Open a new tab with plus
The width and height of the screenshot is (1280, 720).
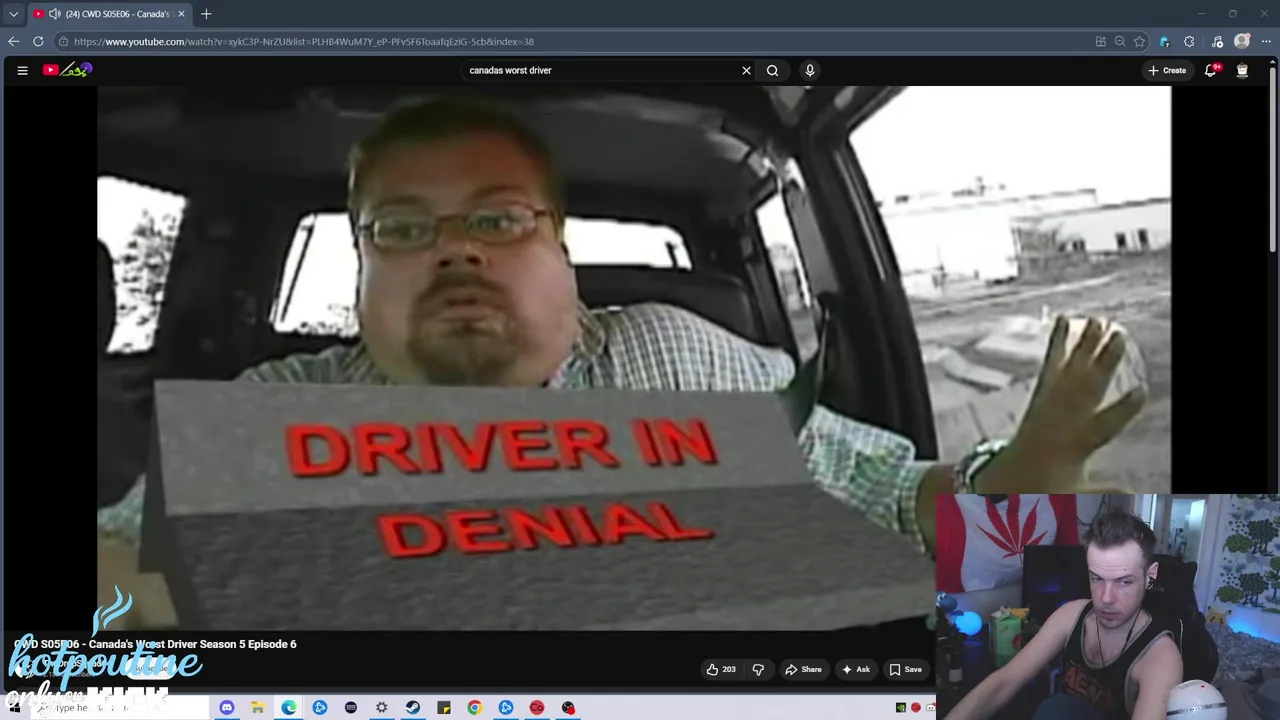(x=206, y=14)
